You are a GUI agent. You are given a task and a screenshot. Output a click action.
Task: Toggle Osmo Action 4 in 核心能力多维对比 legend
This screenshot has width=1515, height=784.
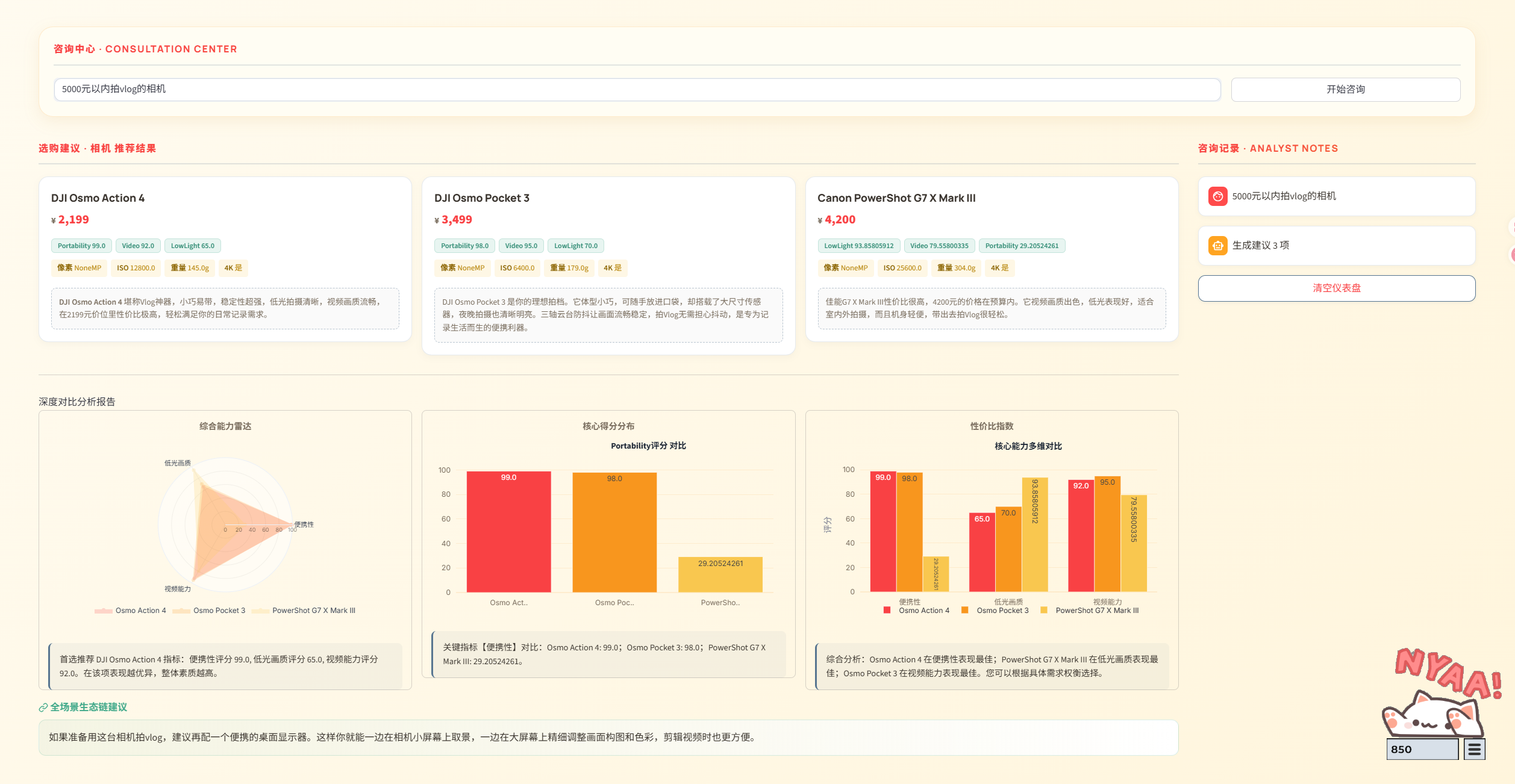(916, 611)
